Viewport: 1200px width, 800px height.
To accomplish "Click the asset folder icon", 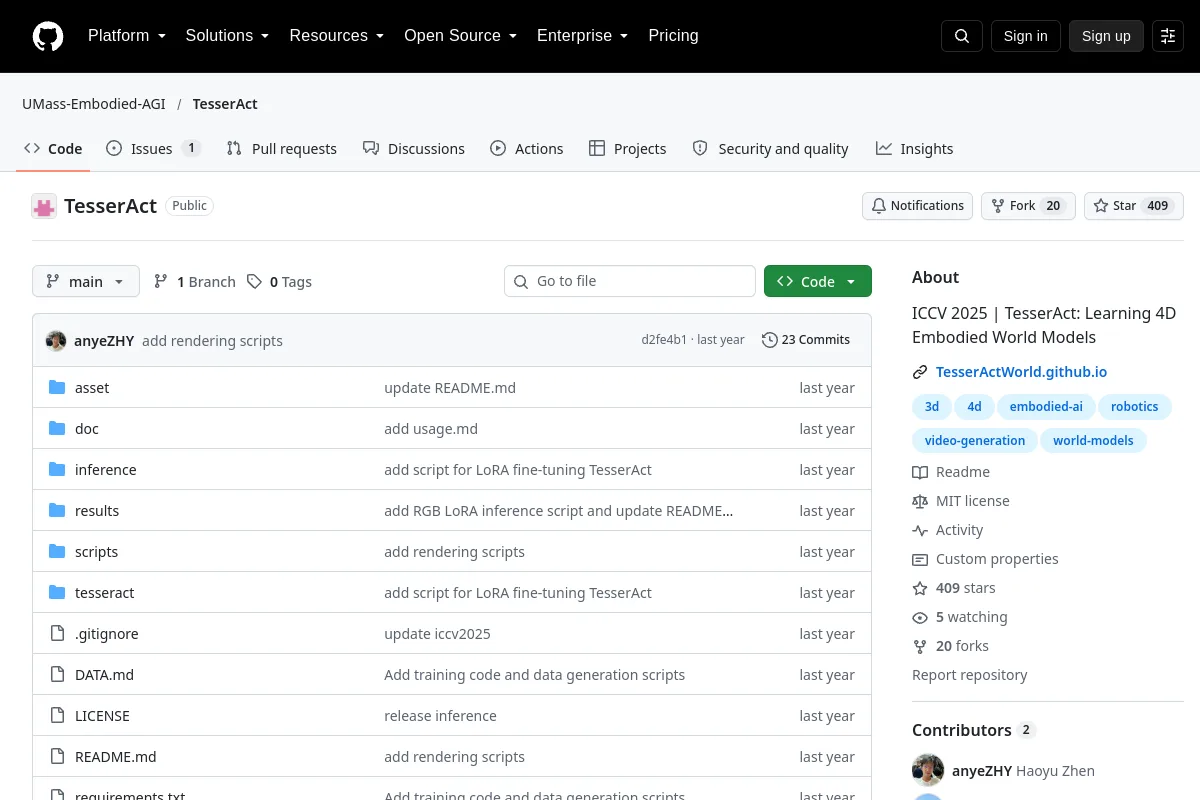I will coord(57,388).
